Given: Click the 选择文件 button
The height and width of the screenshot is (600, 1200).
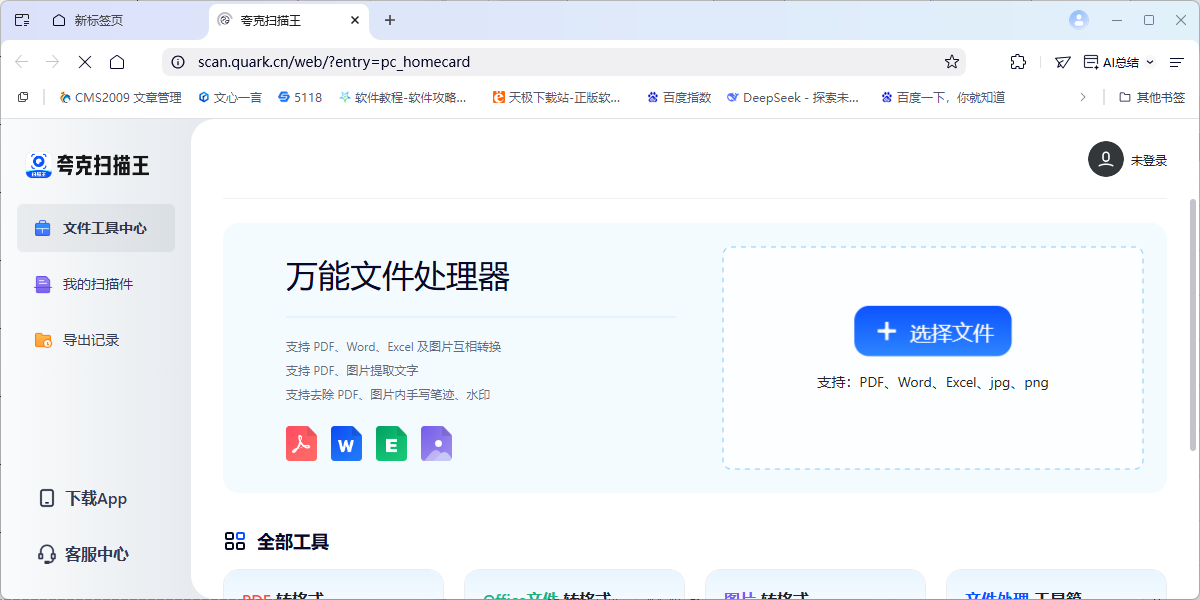Looking at the screenshot, I should [x=932, y=332].
